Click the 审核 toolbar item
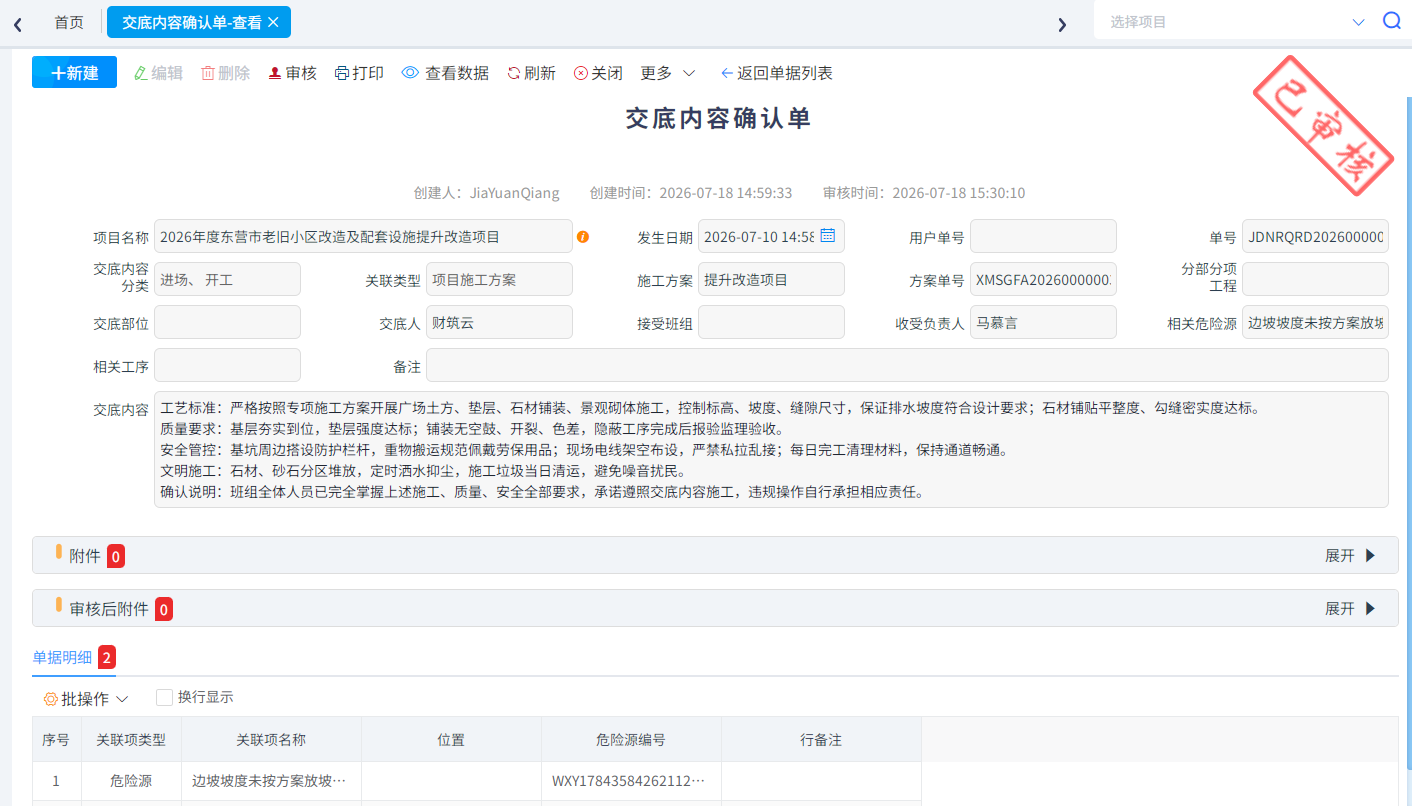 click(x=292, y=73)
